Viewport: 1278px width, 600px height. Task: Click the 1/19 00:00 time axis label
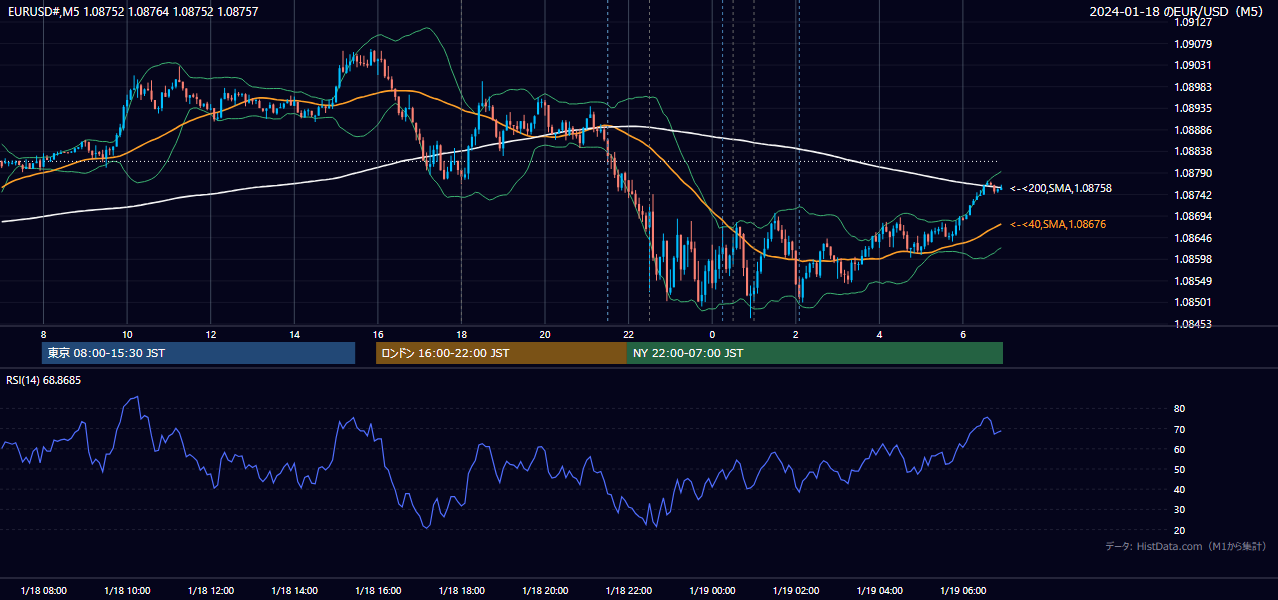pos(712,591)
